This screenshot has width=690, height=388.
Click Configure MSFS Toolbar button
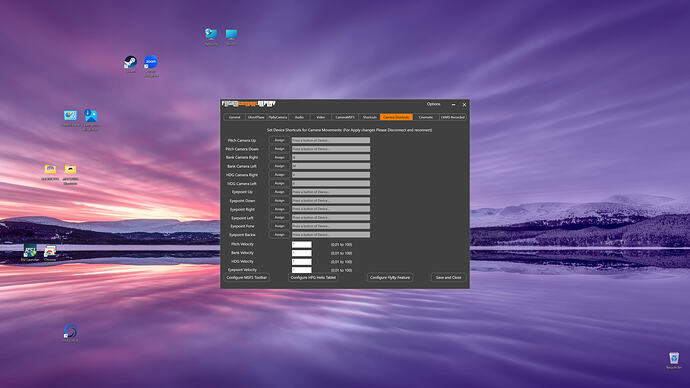coord(246,278)
